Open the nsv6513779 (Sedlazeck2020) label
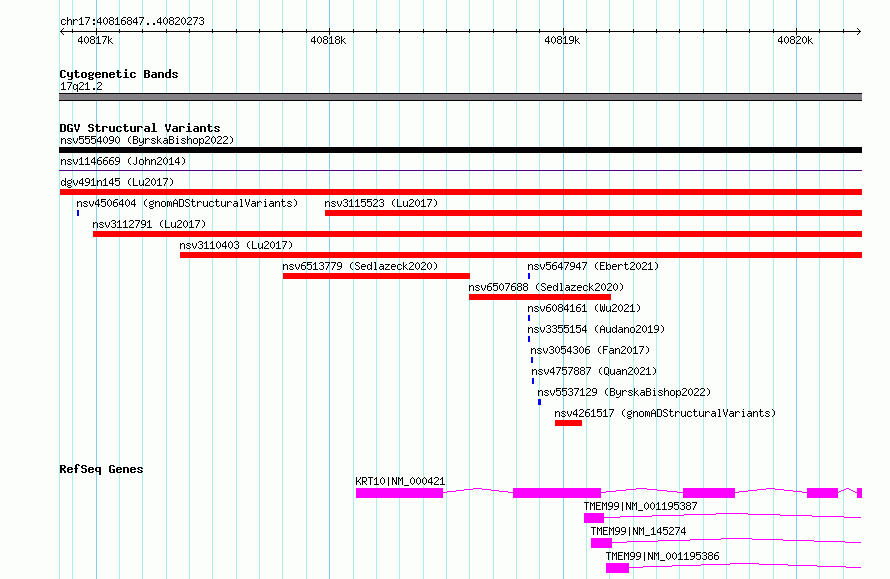 click(x=360, y=266)
